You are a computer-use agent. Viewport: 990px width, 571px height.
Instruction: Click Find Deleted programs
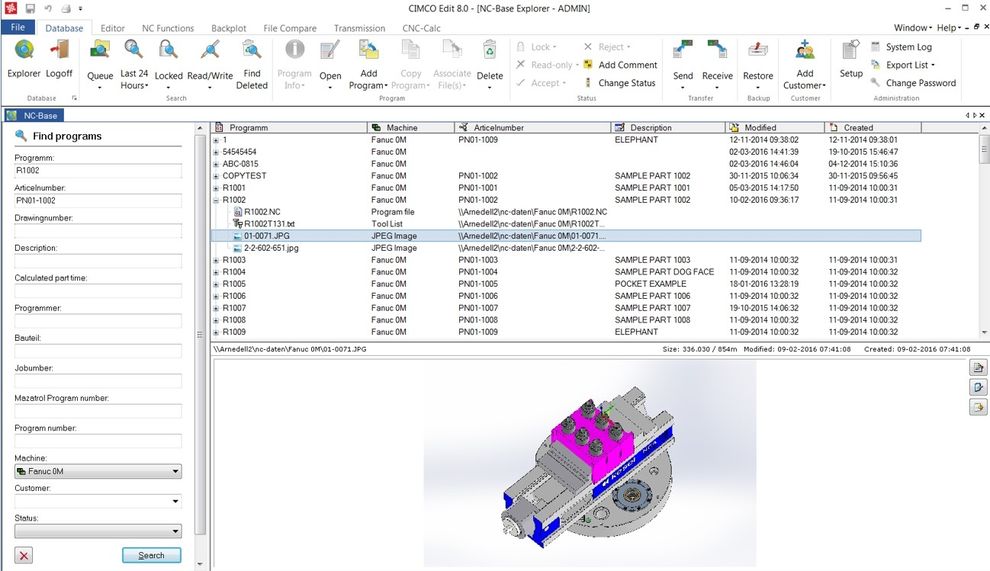click(x=251, y=63)
